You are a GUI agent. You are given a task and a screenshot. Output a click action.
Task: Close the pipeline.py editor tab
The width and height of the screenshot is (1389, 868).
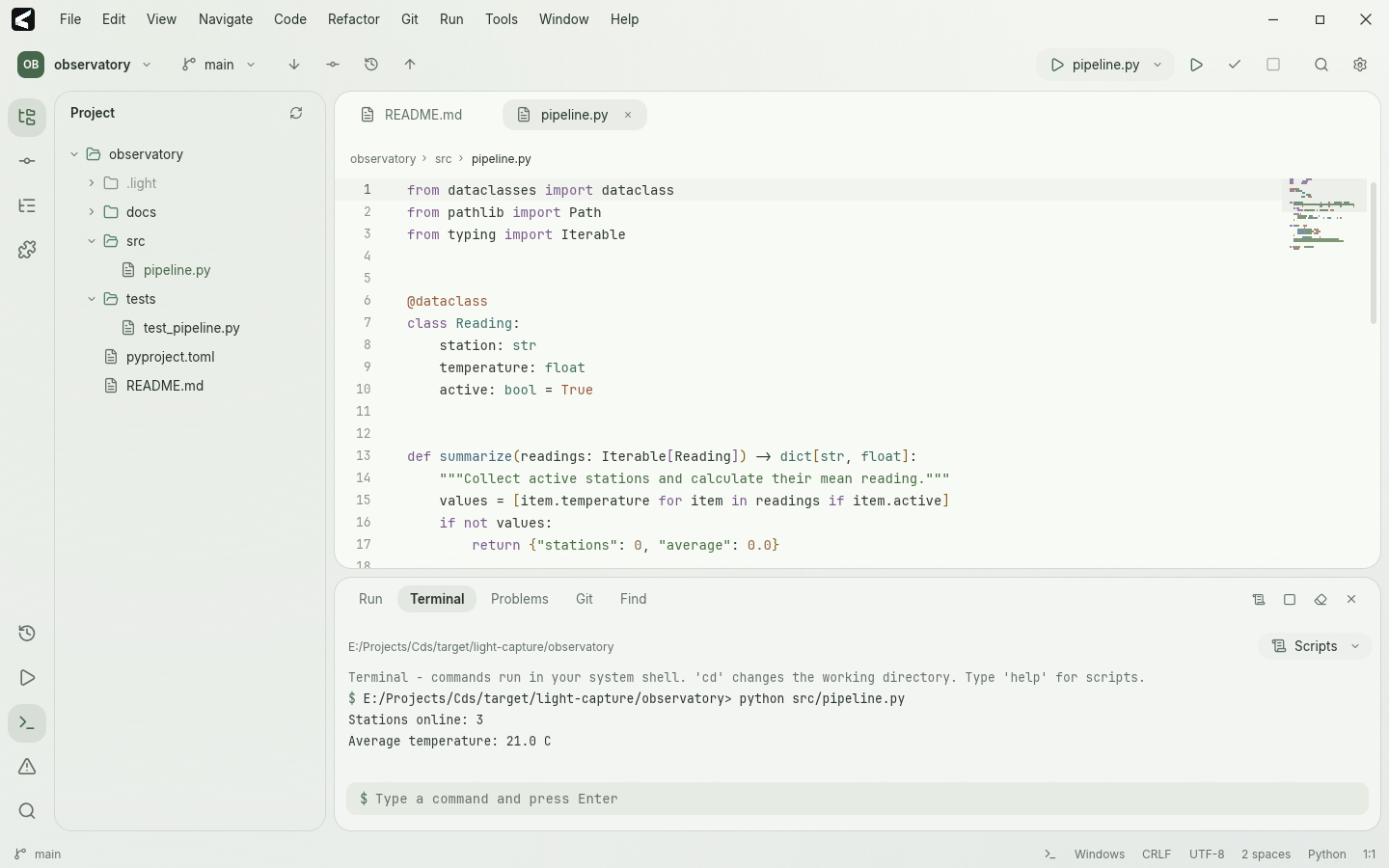(628, 115)
